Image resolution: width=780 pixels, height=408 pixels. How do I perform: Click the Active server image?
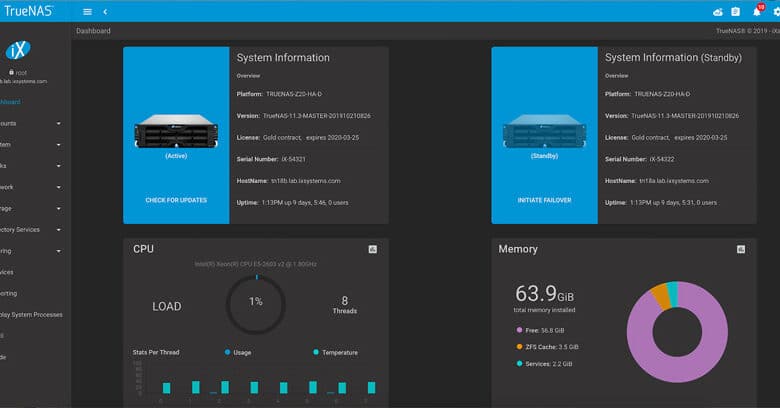pos(176,131)
